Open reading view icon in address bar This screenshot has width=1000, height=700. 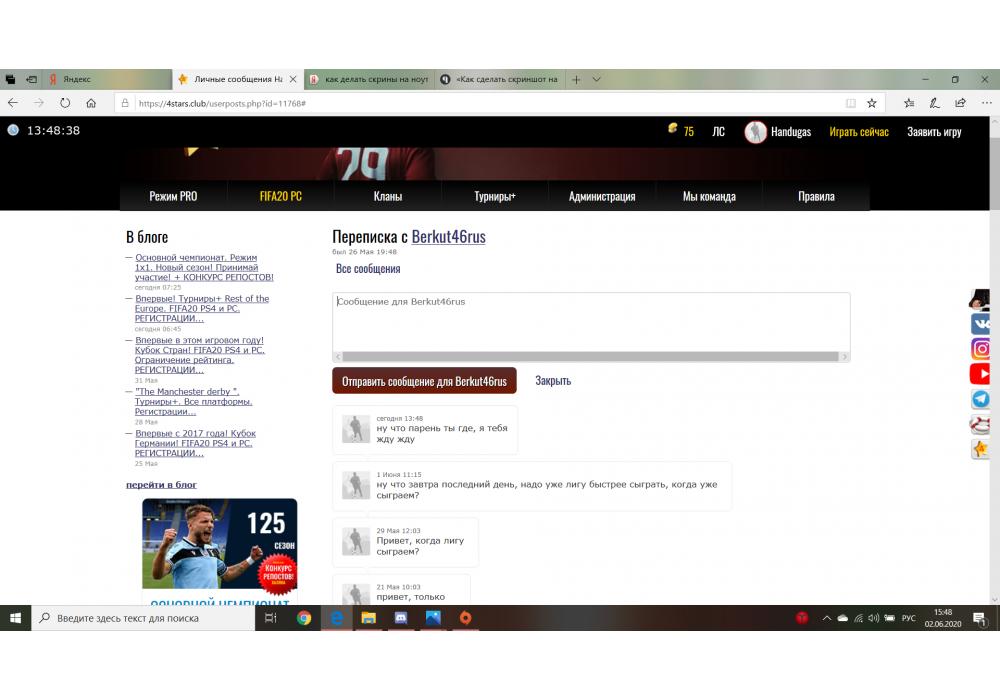pos(851,103)
